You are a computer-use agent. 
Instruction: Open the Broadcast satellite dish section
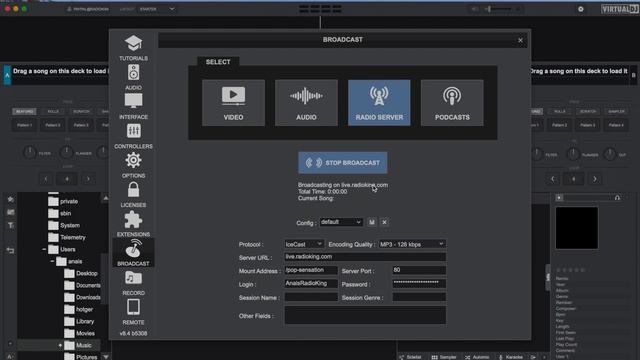pos(133,253)
